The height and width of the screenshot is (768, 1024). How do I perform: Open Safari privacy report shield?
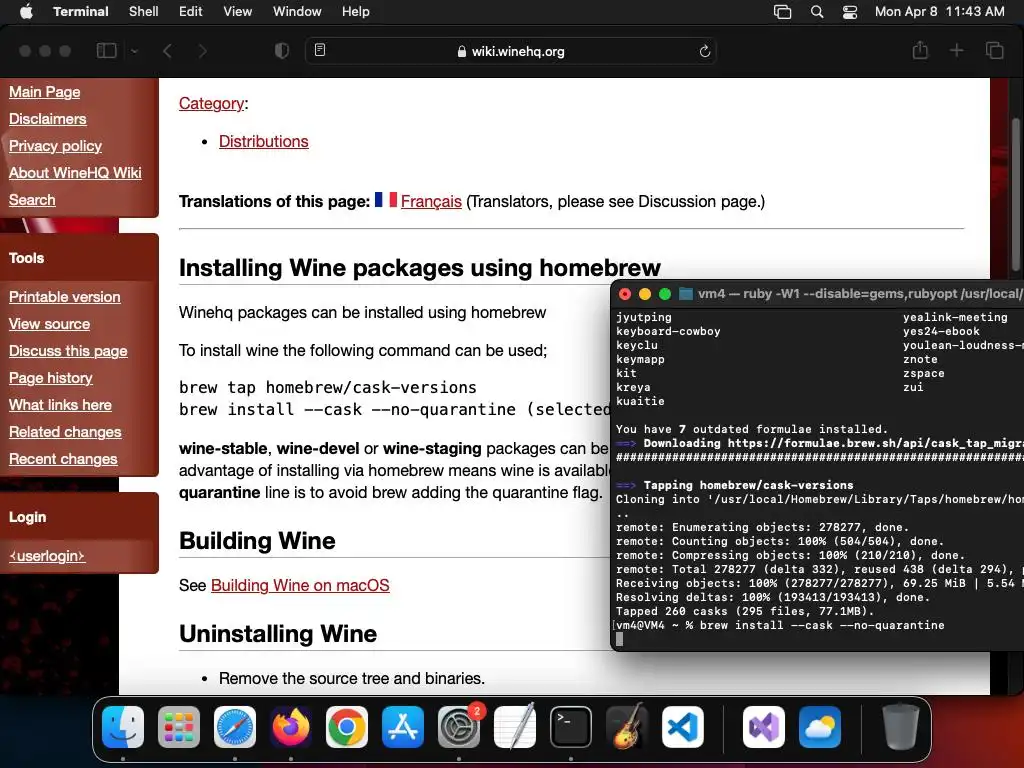tap(282, 51)
